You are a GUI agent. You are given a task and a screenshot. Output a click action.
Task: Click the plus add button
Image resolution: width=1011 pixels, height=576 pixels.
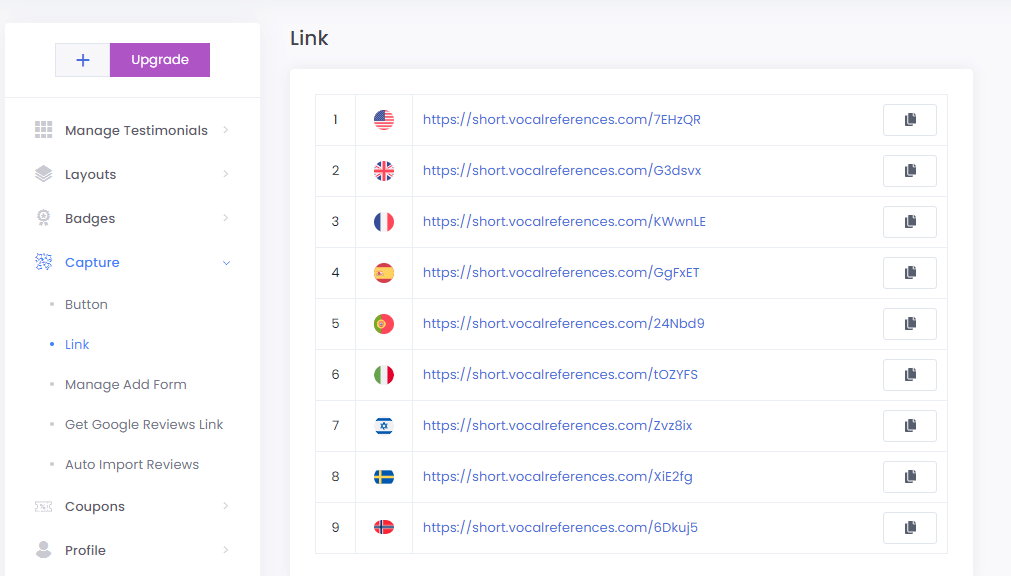pos(83,60)
